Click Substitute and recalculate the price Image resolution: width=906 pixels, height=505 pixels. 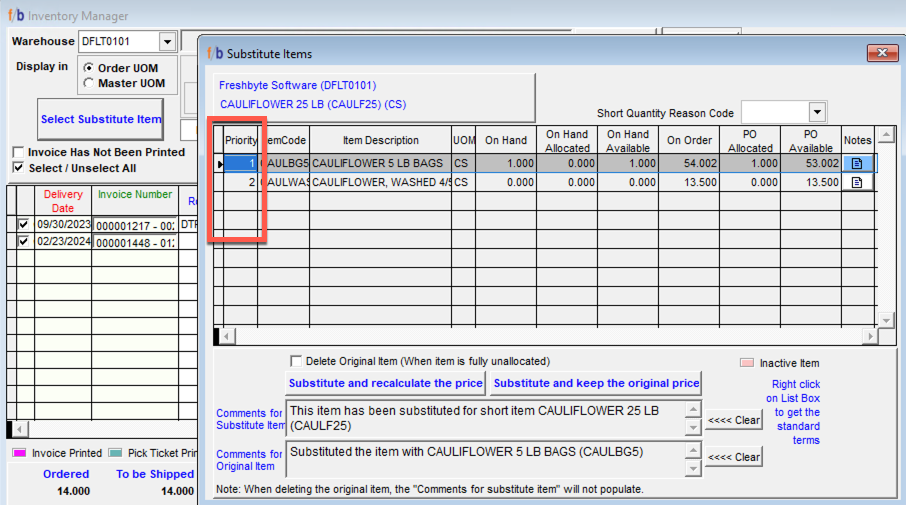(x=386, y=383)
